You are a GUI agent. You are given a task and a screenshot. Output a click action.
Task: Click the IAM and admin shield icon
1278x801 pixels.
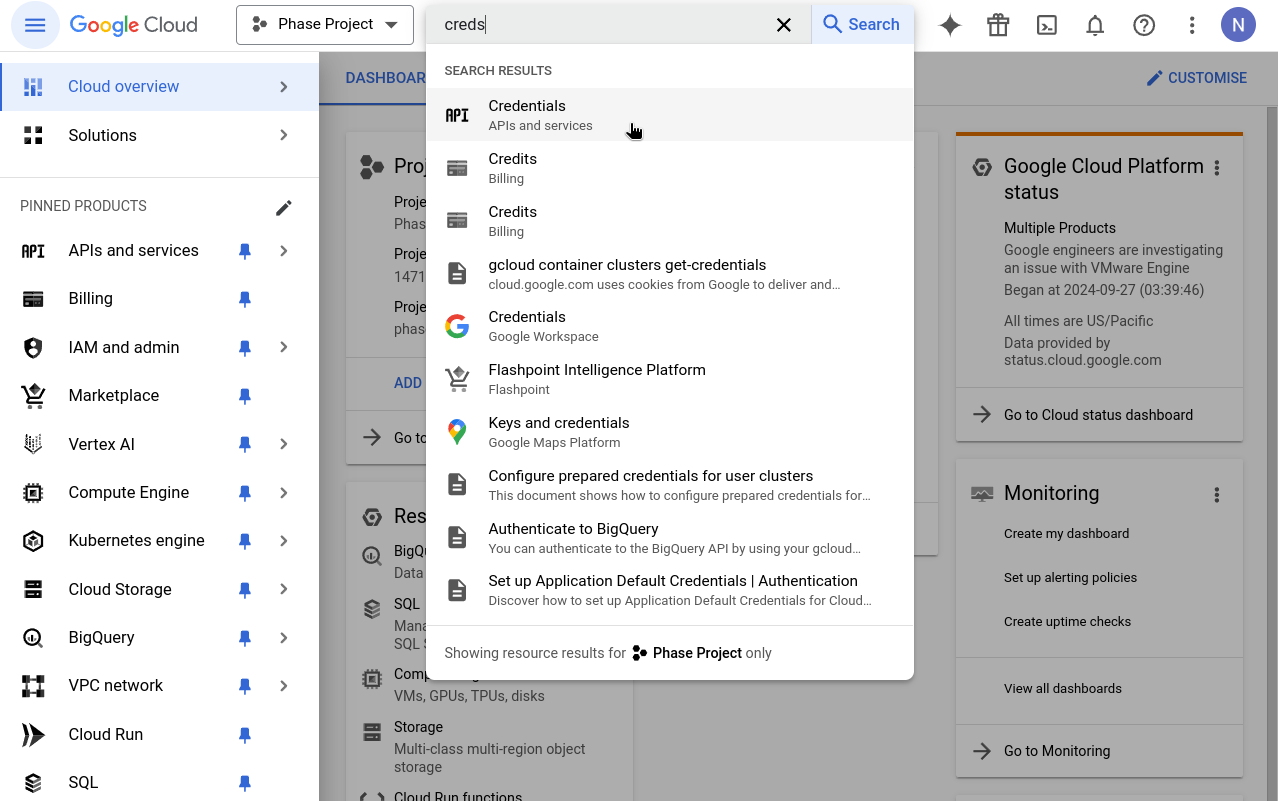point(33,347)
